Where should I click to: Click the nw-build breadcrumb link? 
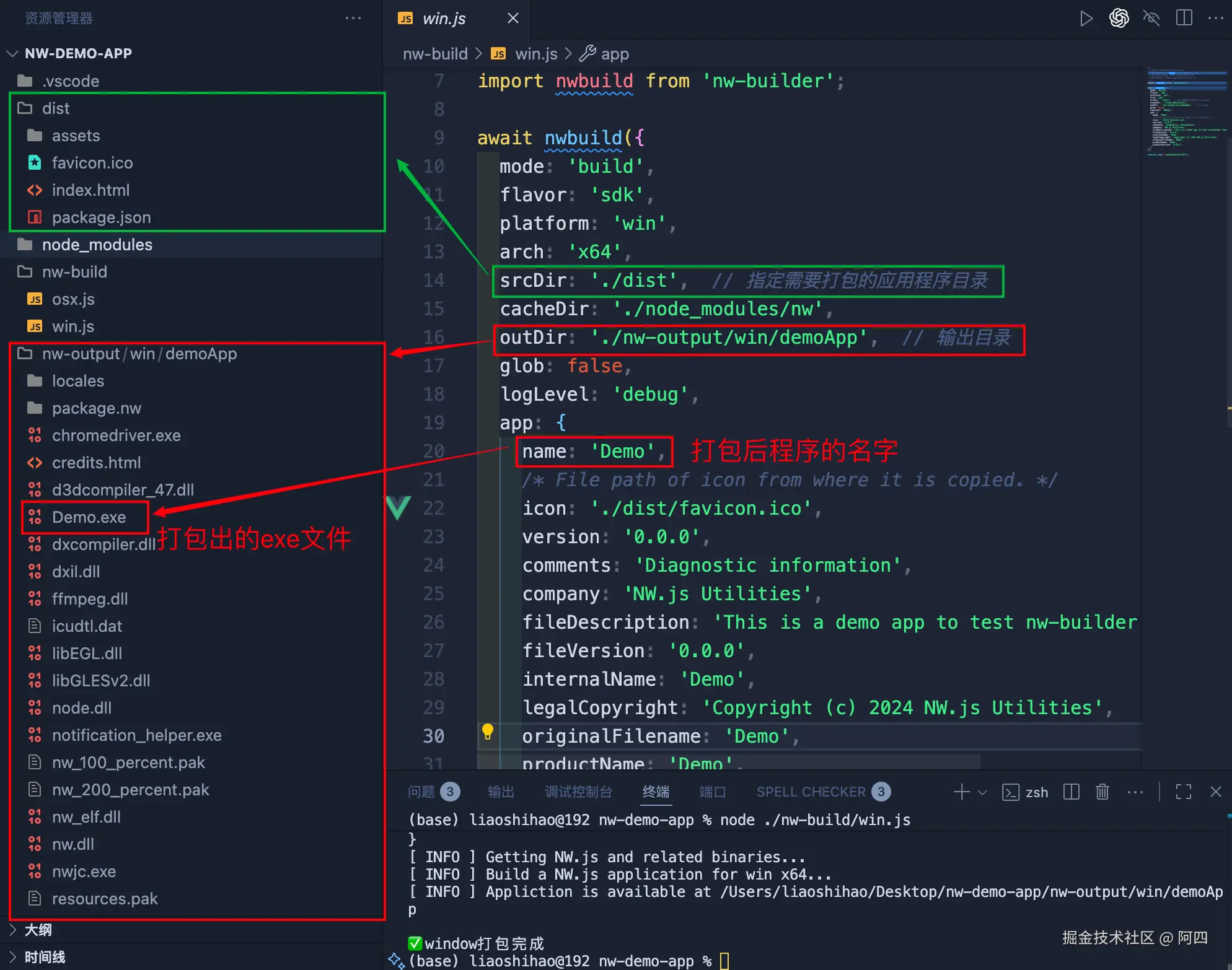[435, 54]
